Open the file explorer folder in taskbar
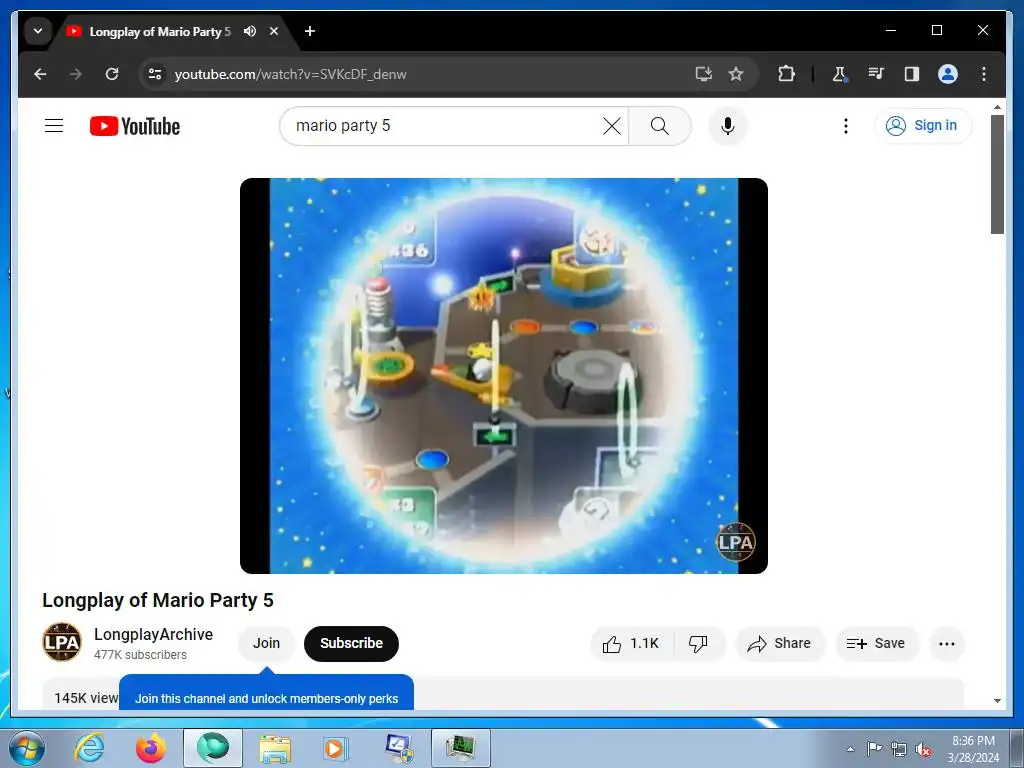Screen dimensions: 1024x768 pyautogui.click(x=275, y=748)
